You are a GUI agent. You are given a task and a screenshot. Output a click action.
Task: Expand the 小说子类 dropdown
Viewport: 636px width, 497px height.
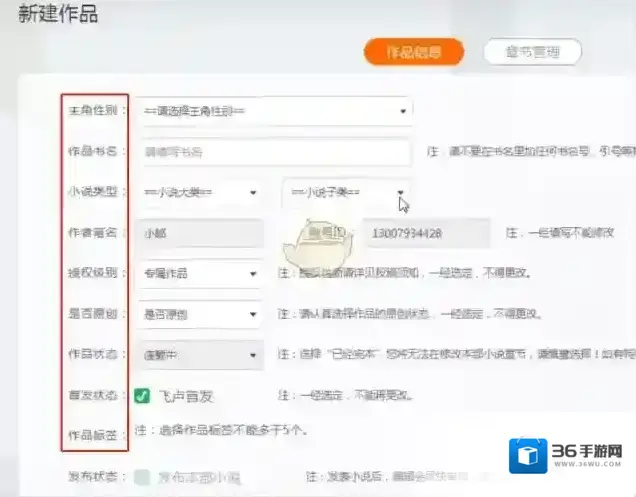coord(347,192)
